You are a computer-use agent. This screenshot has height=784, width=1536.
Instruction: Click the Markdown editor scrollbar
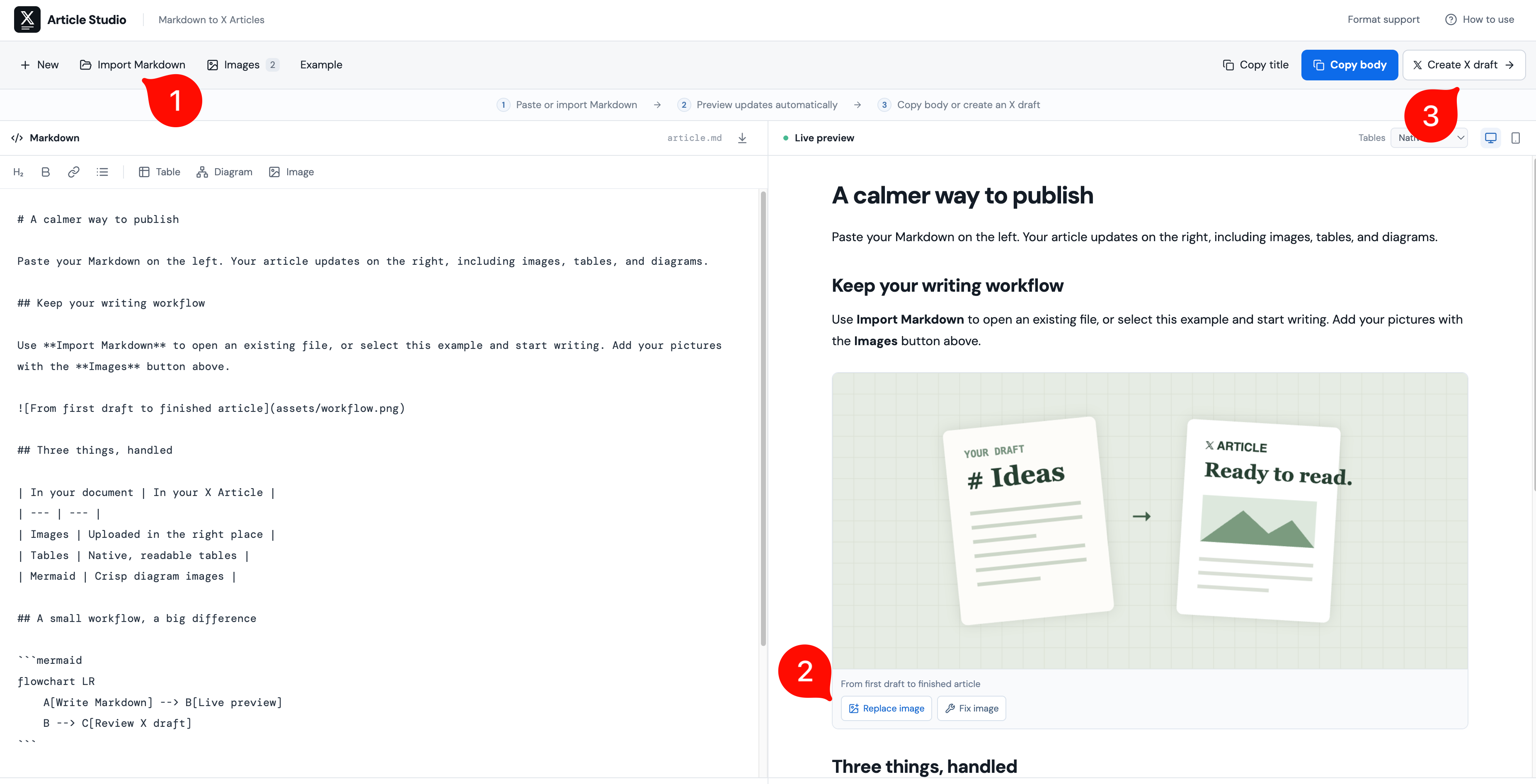(763, 417)
